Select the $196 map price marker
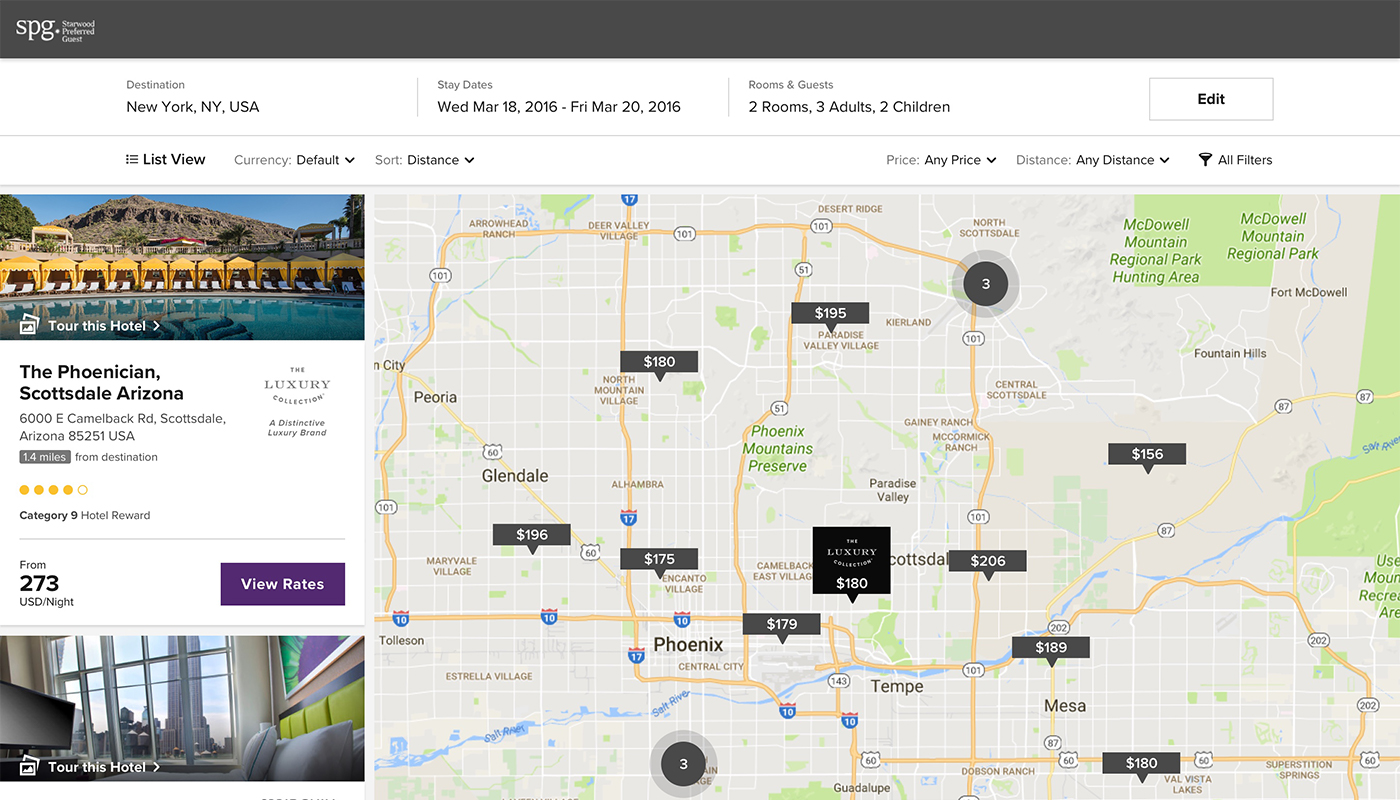The width and height of the screenshot is (1400, 800). [532, 536]
